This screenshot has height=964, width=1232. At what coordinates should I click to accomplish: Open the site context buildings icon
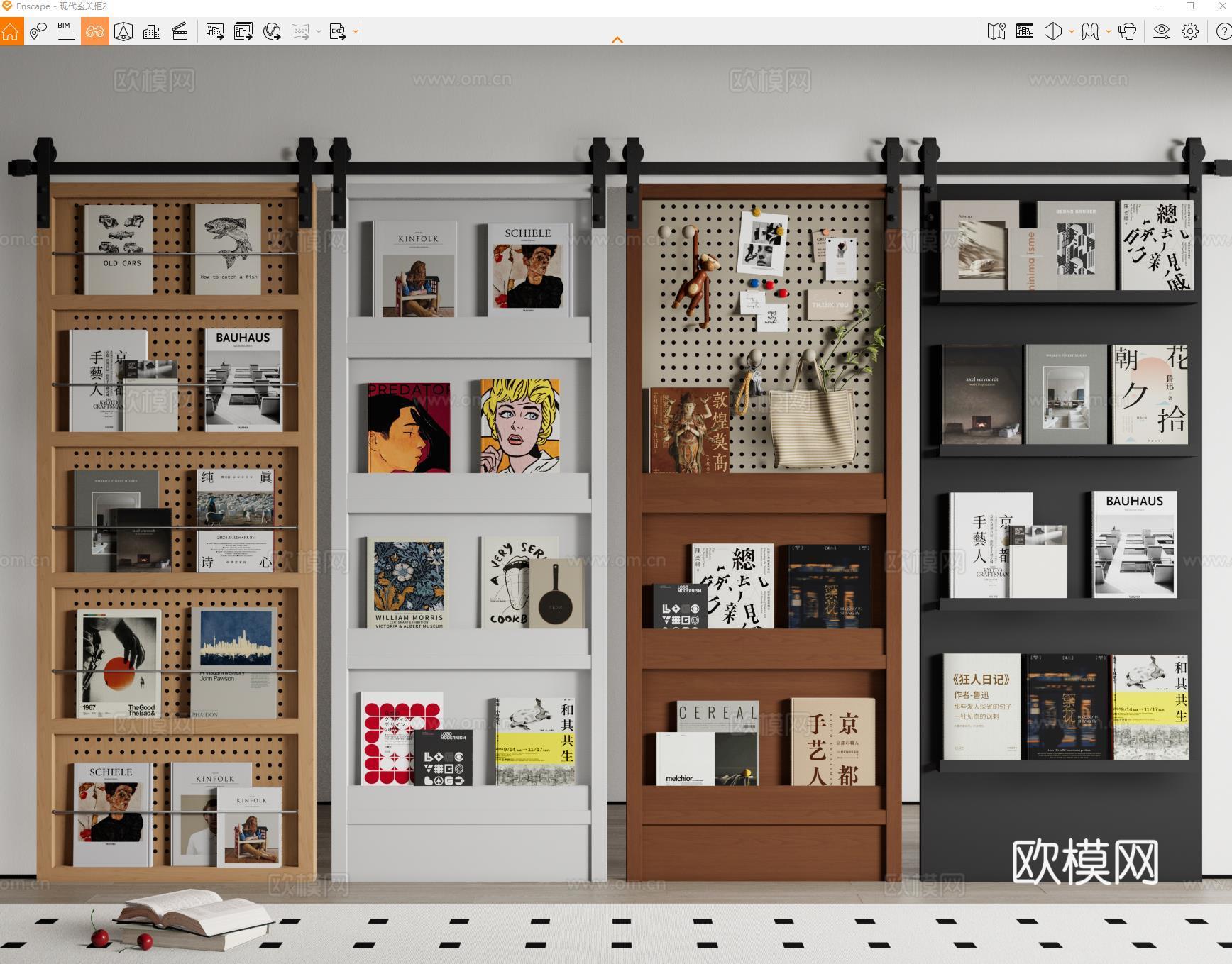point(152,31)
